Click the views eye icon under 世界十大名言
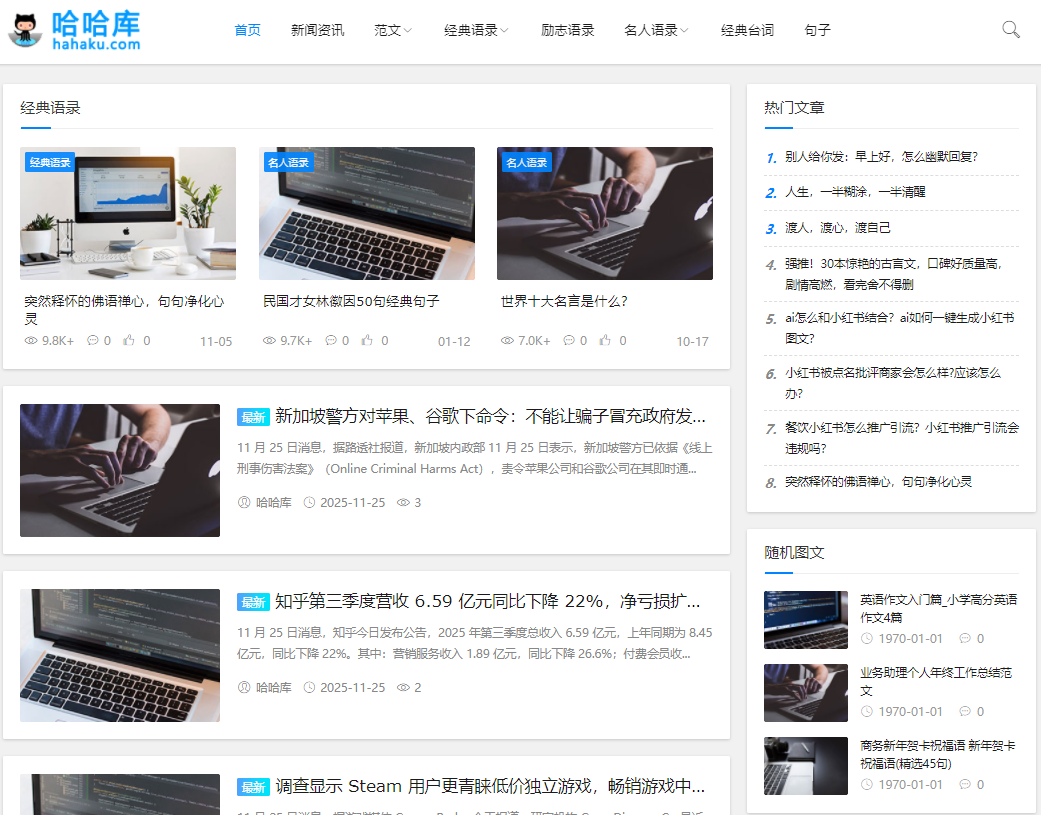The height and width of the screenshot is (815, 1041). point(507,341)
